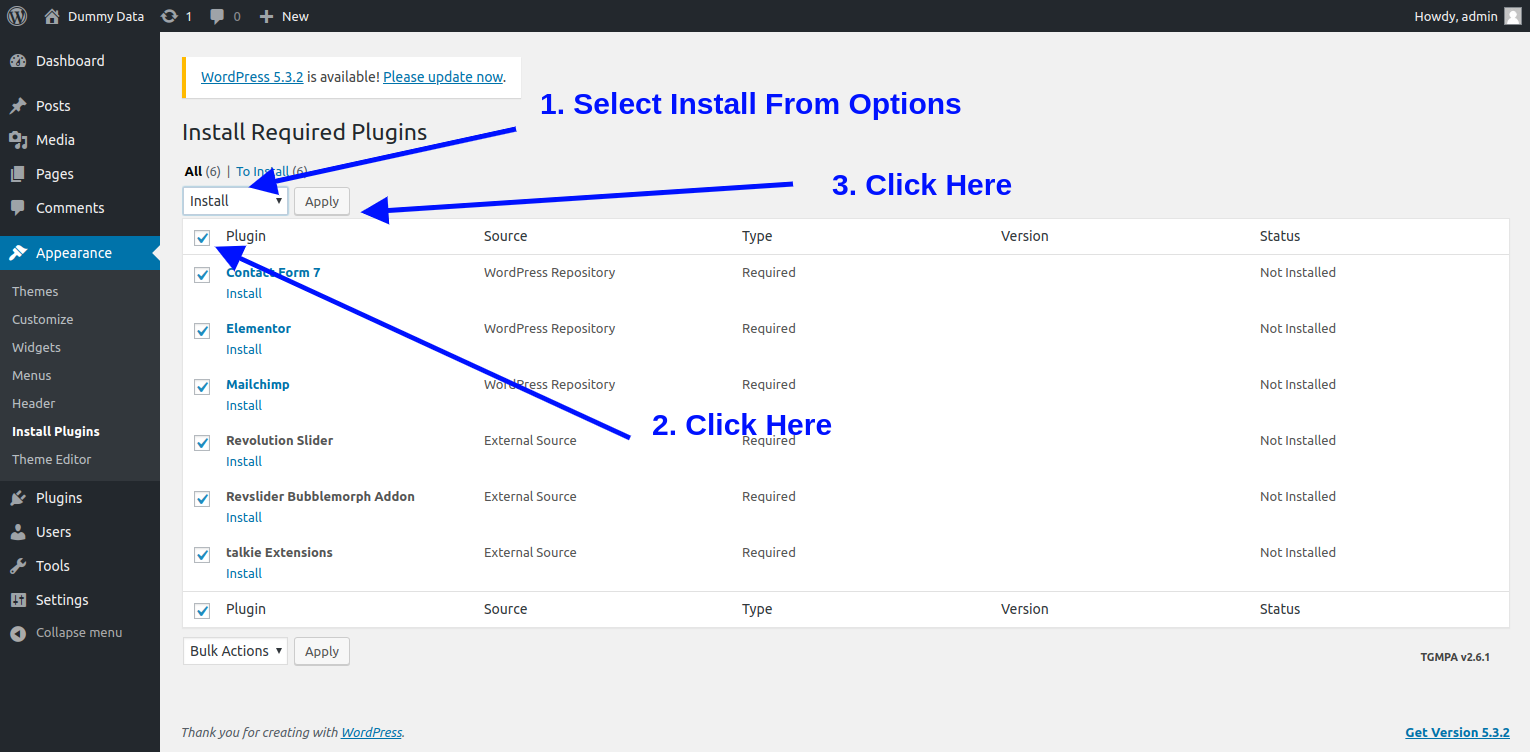The image size is (1530, 752).
Task: Click the Users person icon
Action: (x=18, y=532)
